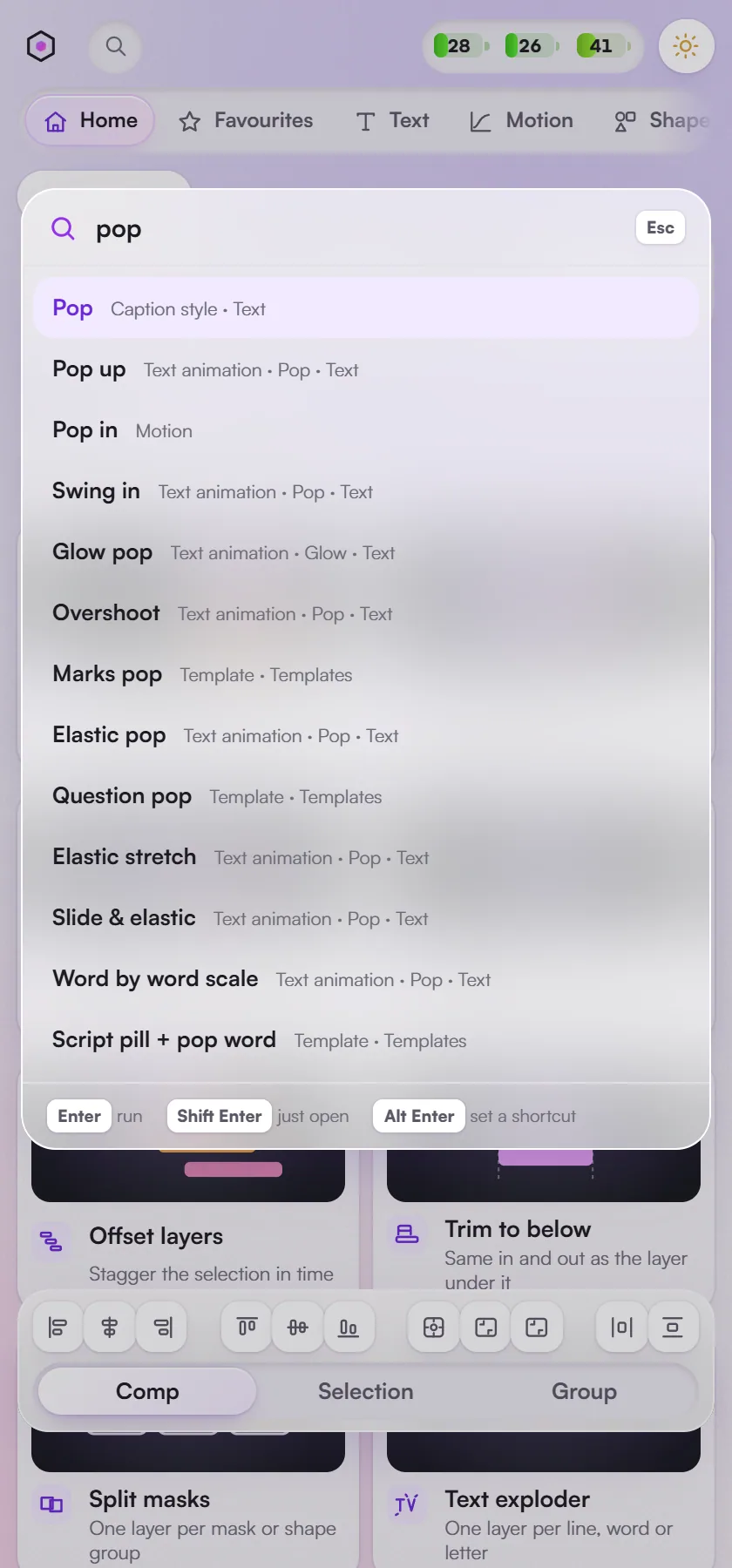The height and width of the screenshot is (1568, 732).
Task: Click the Trim to below preview thumbnail
Action: (544, 1175)
